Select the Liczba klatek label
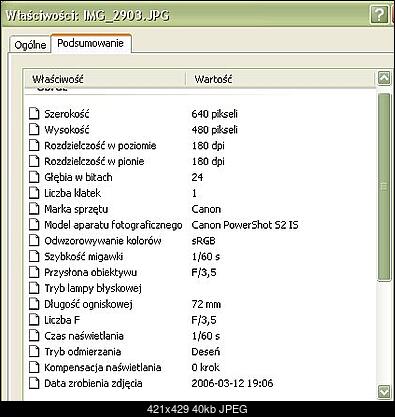 click(x=72, y=193)
